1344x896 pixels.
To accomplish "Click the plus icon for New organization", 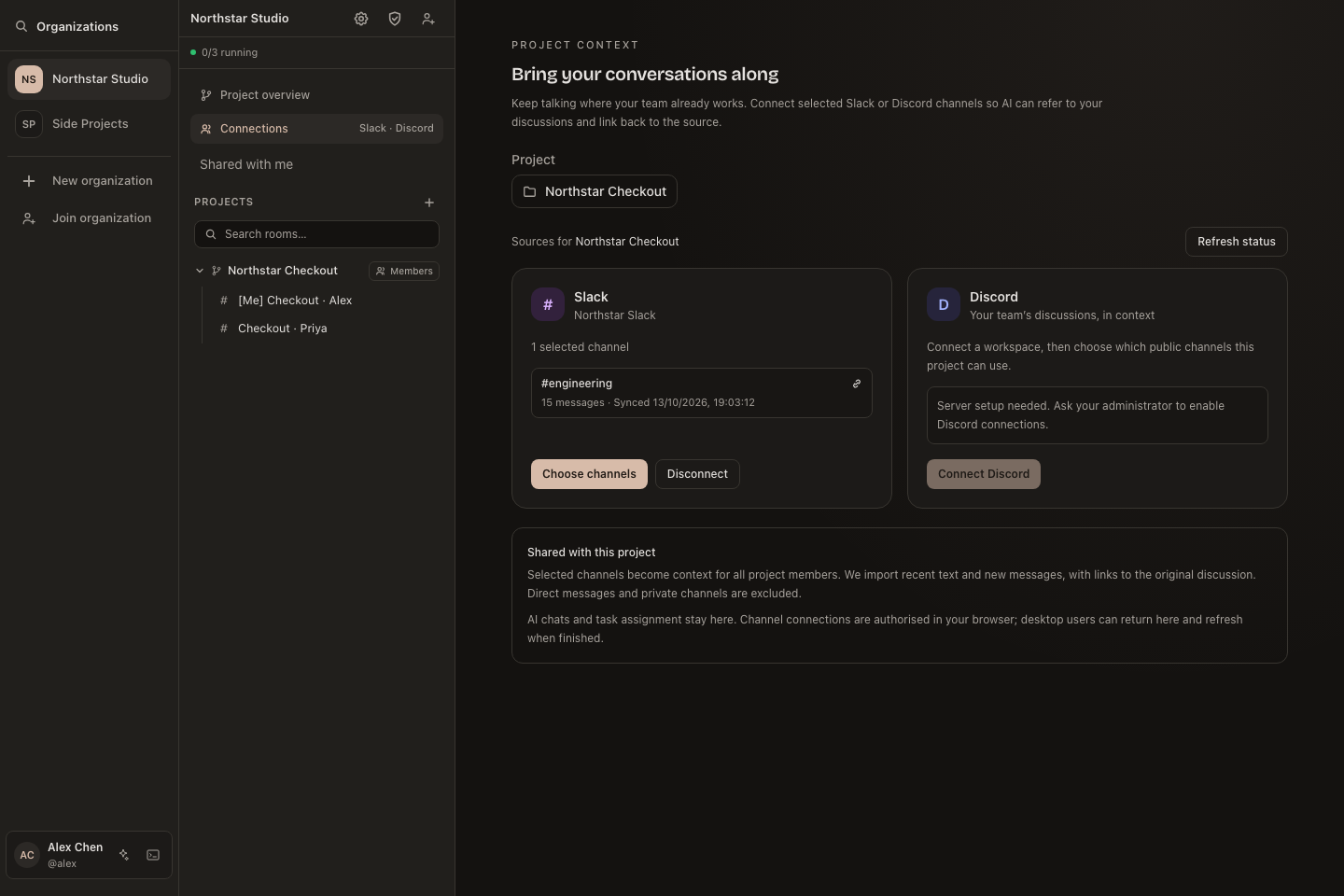I will tap(29, 181).
